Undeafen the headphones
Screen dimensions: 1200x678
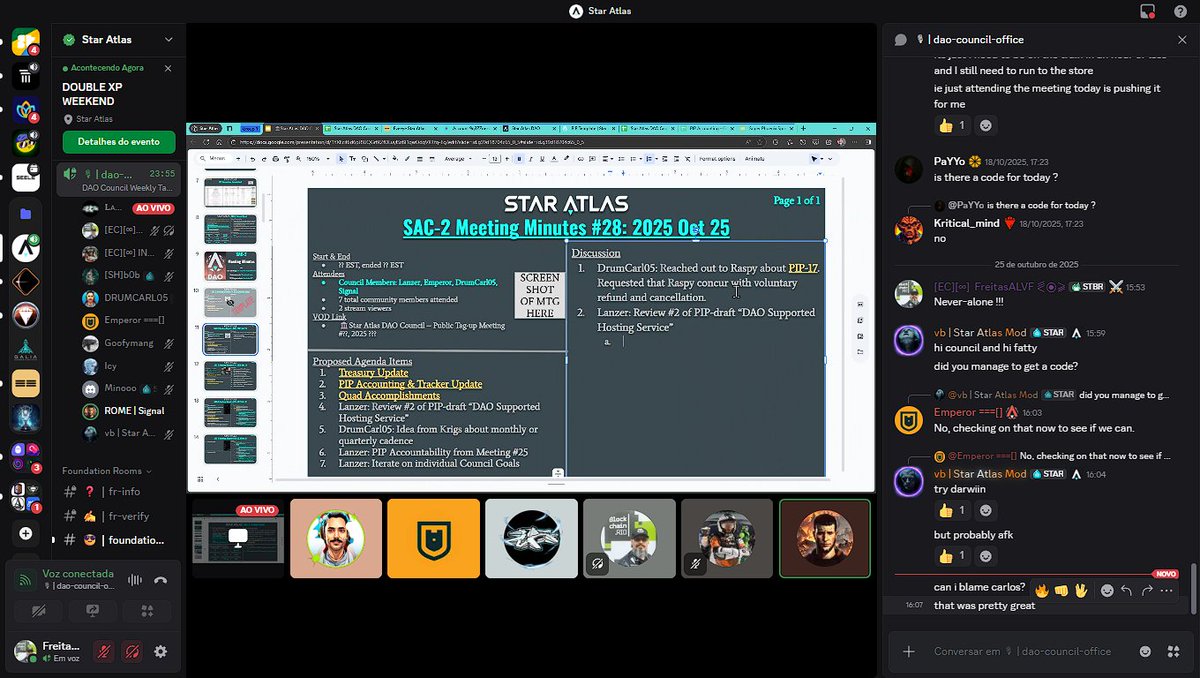pos(131,652)
